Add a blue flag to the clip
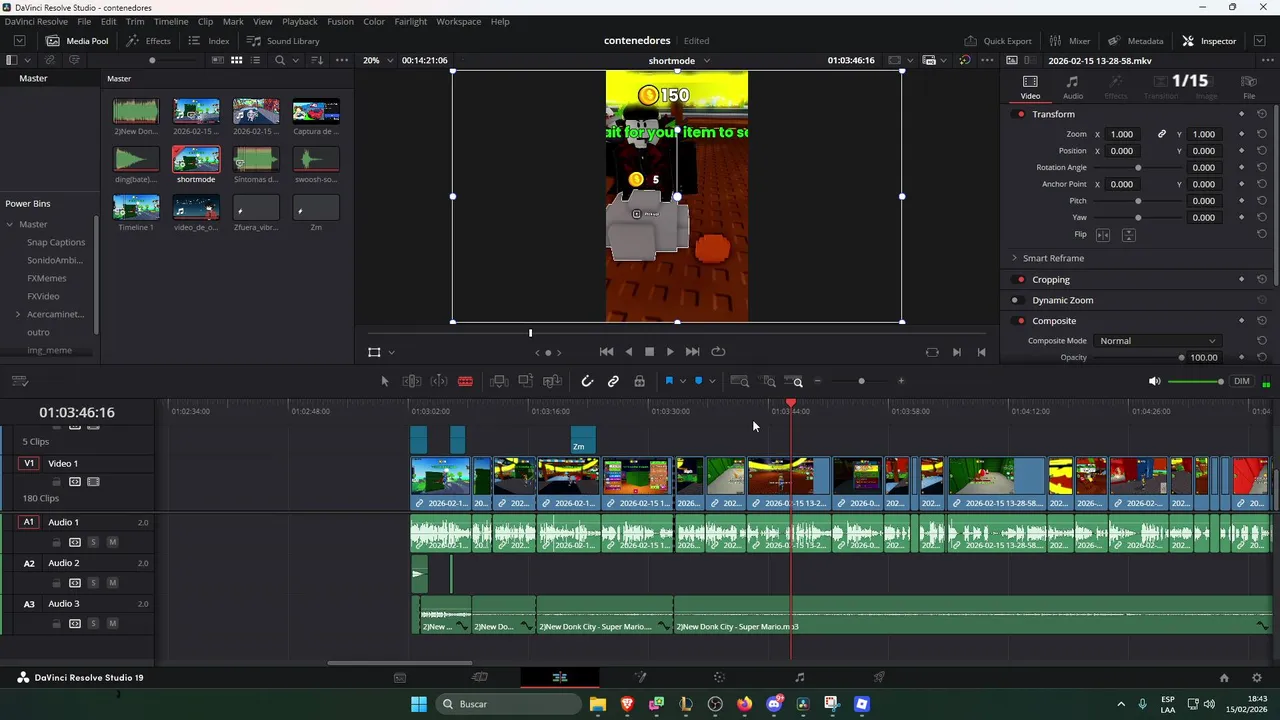This screenshot has width=1280, height=720. pyautogui.click(x=669, y=381)
